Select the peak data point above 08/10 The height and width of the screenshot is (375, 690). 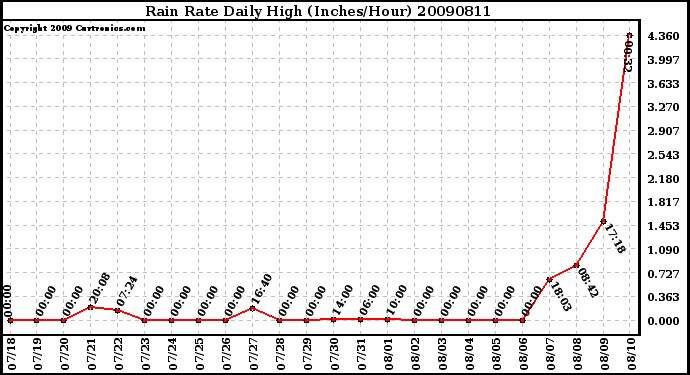[630, 35]
